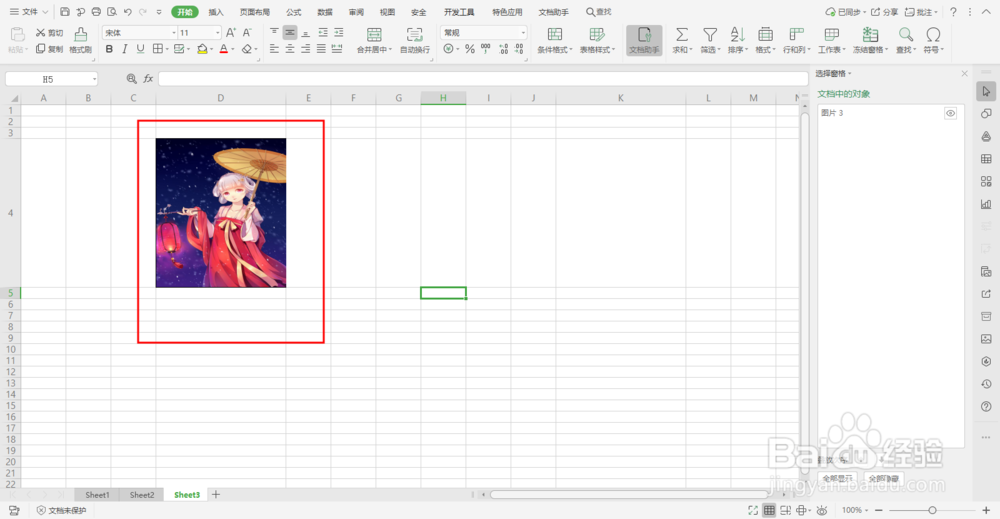Open the 页面布局 (Page Layout) tab
The height and width of the screenshot is (519, 1000).
tap(254, 11)
